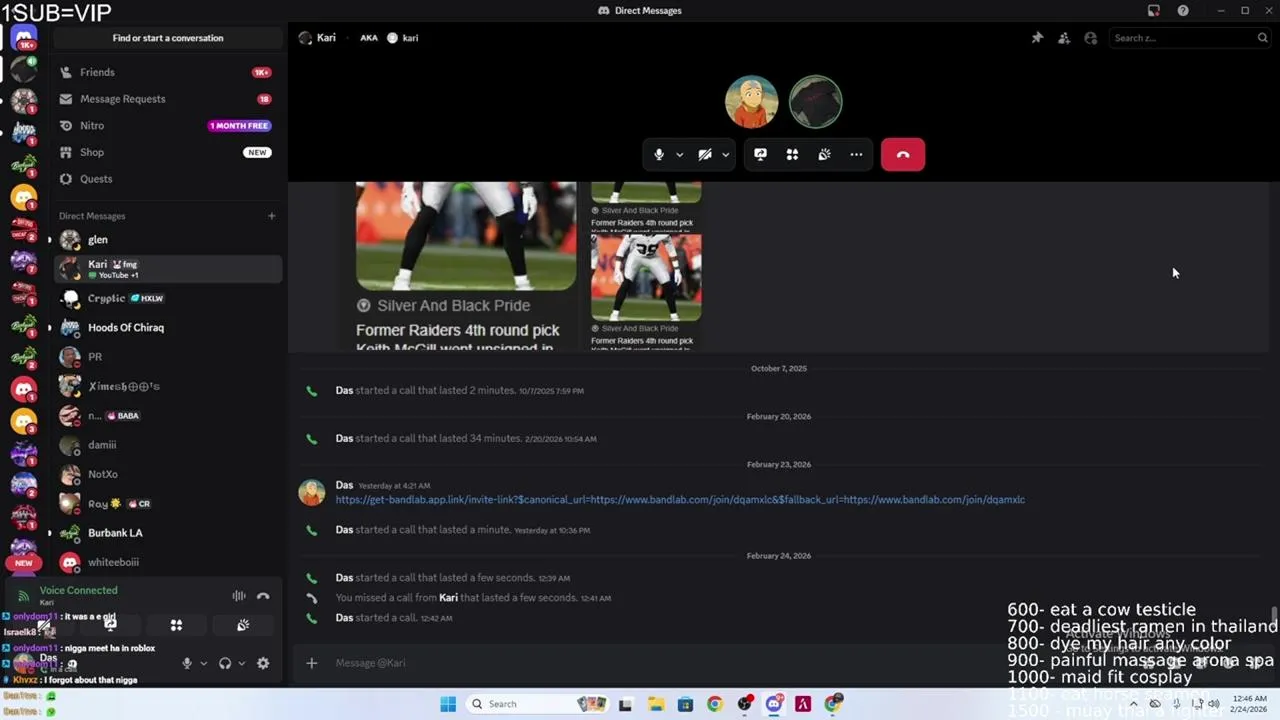Image resolution: width=1280 pixels, height=720 pixels.
Task: Open Message Requests
Action: 166,99
